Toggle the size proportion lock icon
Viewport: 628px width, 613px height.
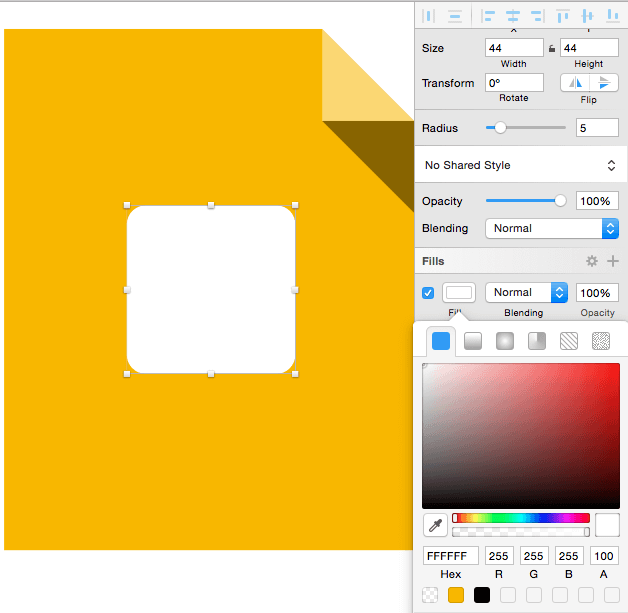tap(552, 49)
